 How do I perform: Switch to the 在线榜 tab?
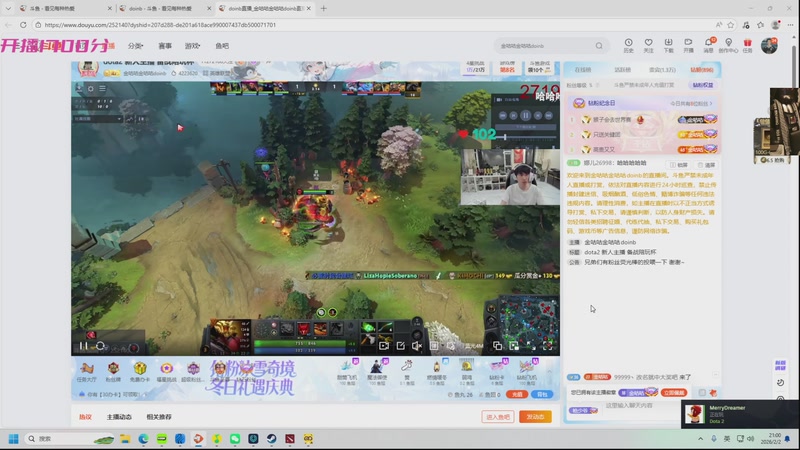(583, 70)
